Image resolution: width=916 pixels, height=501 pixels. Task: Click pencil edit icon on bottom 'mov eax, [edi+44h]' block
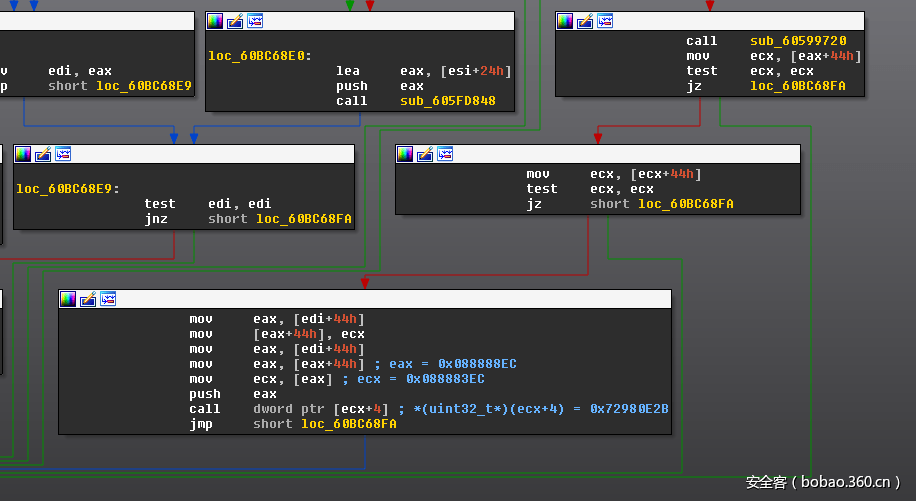88,298
